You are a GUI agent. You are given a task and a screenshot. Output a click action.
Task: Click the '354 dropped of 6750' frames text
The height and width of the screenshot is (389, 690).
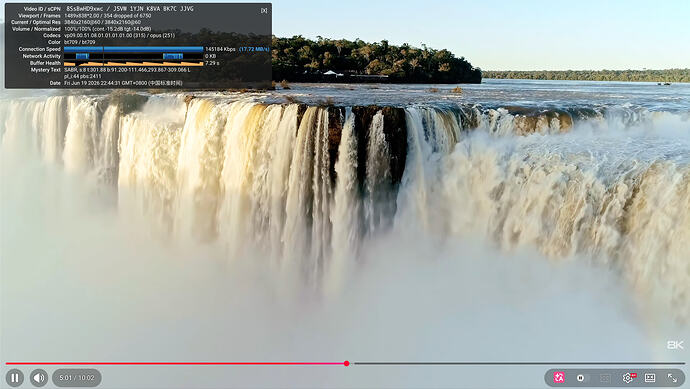pos(128,15)
